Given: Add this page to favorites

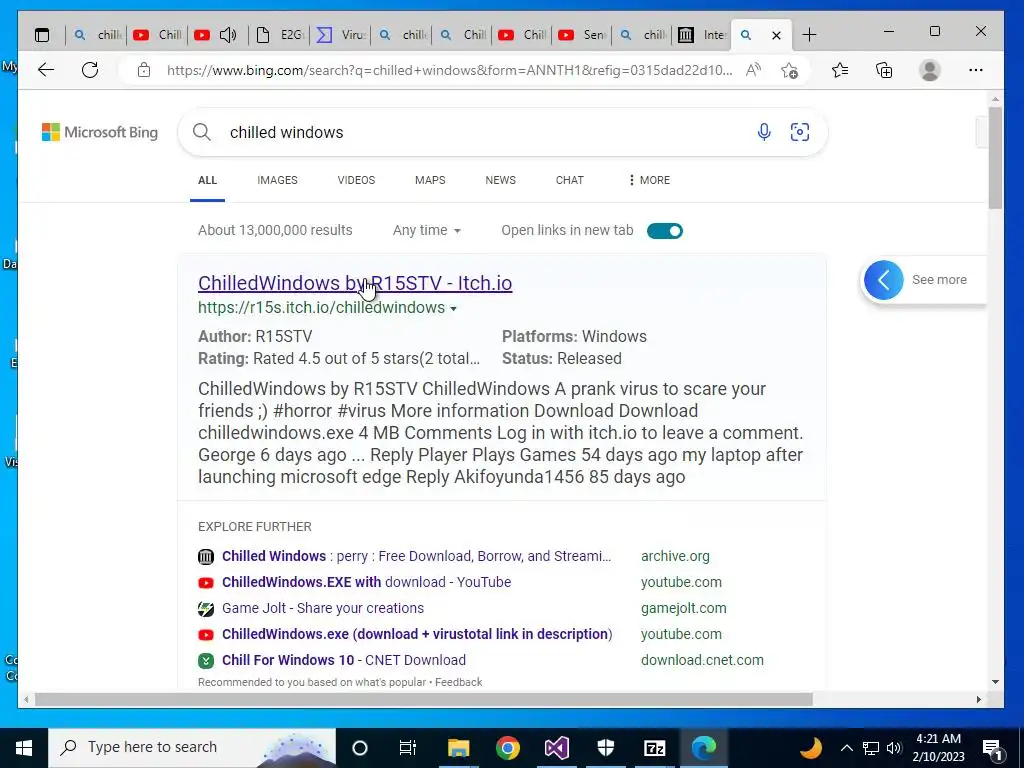Looking at the screenshot, I should tap(790, 70).
